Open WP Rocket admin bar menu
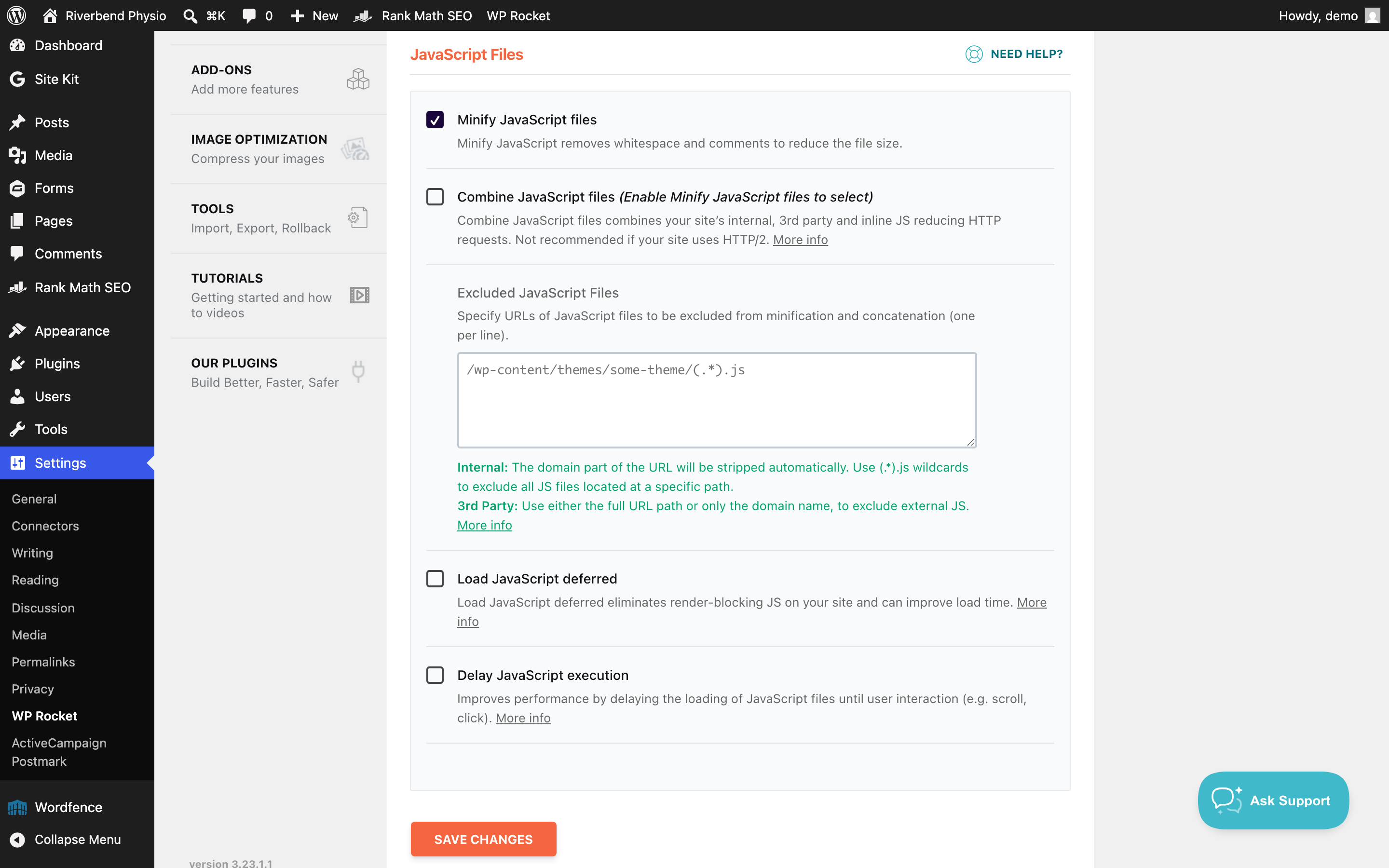The width and height of the screenshot is (1389, 868). pos(518,15)
